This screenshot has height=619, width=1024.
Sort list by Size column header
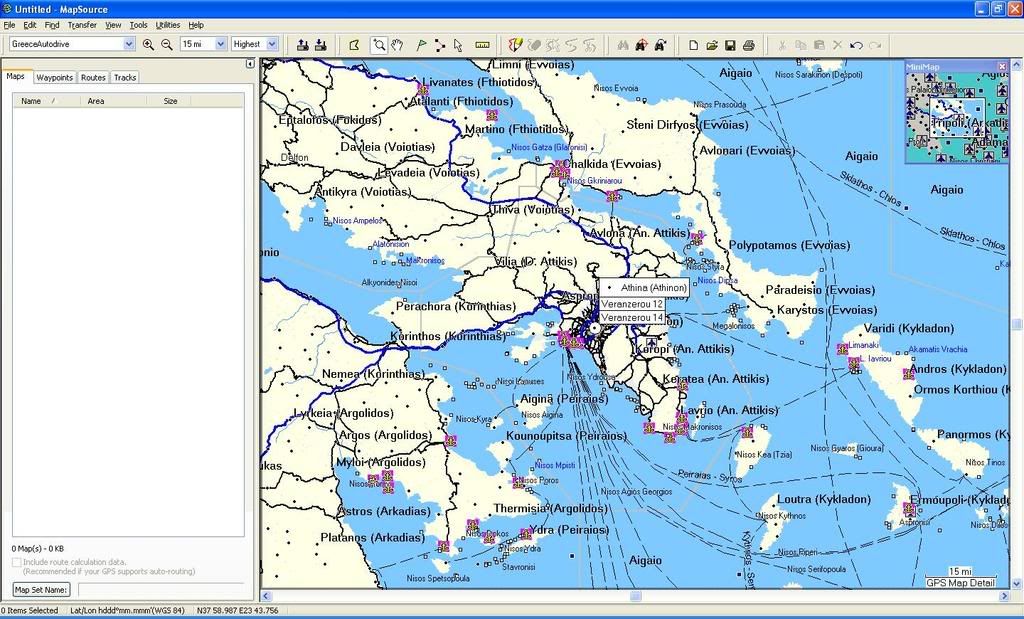(170, 101)
